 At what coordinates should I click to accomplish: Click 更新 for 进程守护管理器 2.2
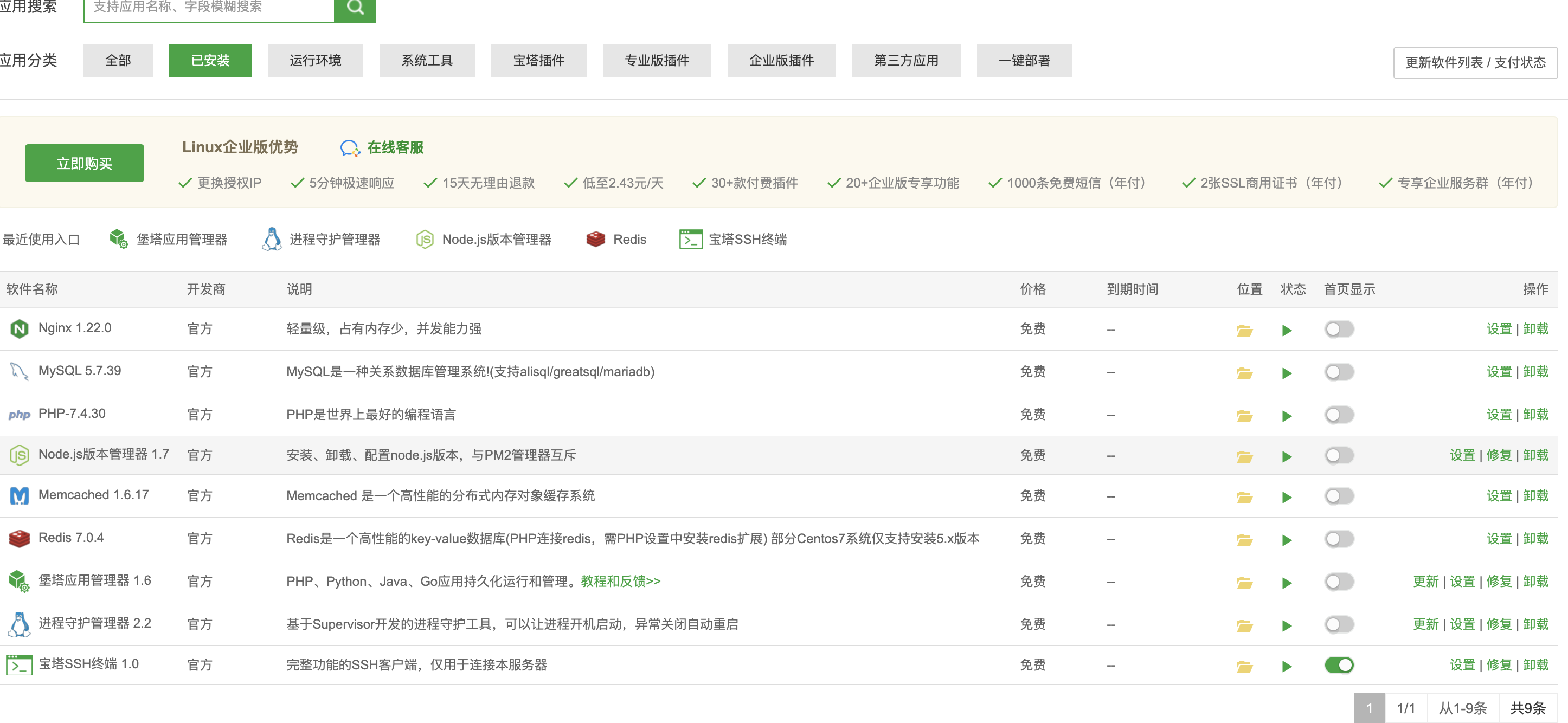coord(1425,624)
